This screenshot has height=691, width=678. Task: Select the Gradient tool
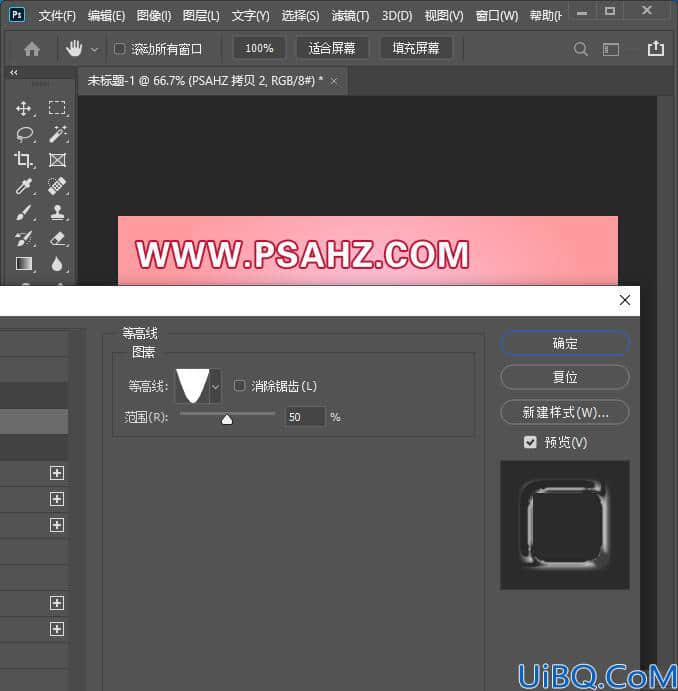click(x=23, y=264)
